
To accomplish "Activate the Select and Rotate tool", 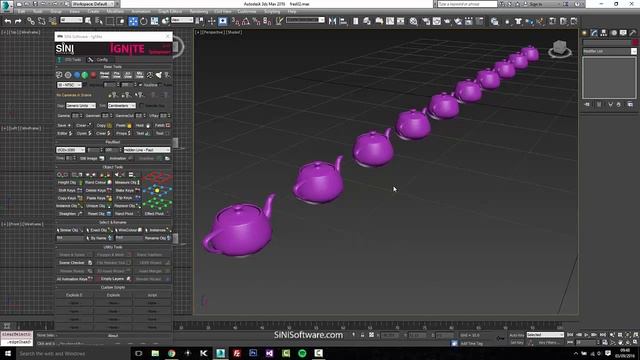I will click(x=144, y=21).
